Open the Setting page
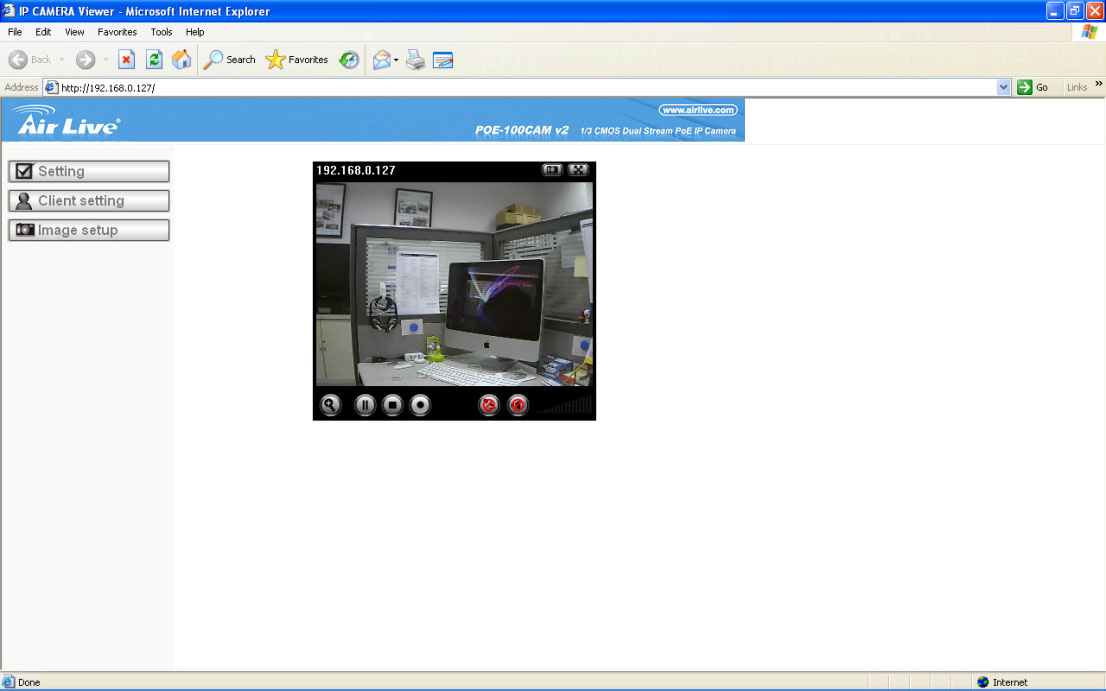The height and width of the screenshot is (691, 1106). [89, 171]
